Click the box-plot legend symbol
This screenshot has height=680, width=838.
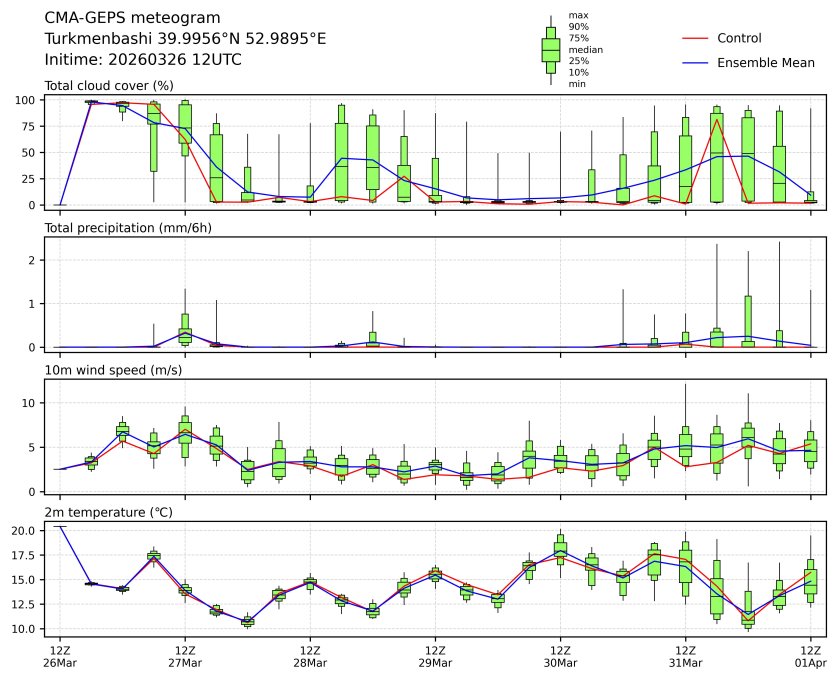[x=550, y=50]
